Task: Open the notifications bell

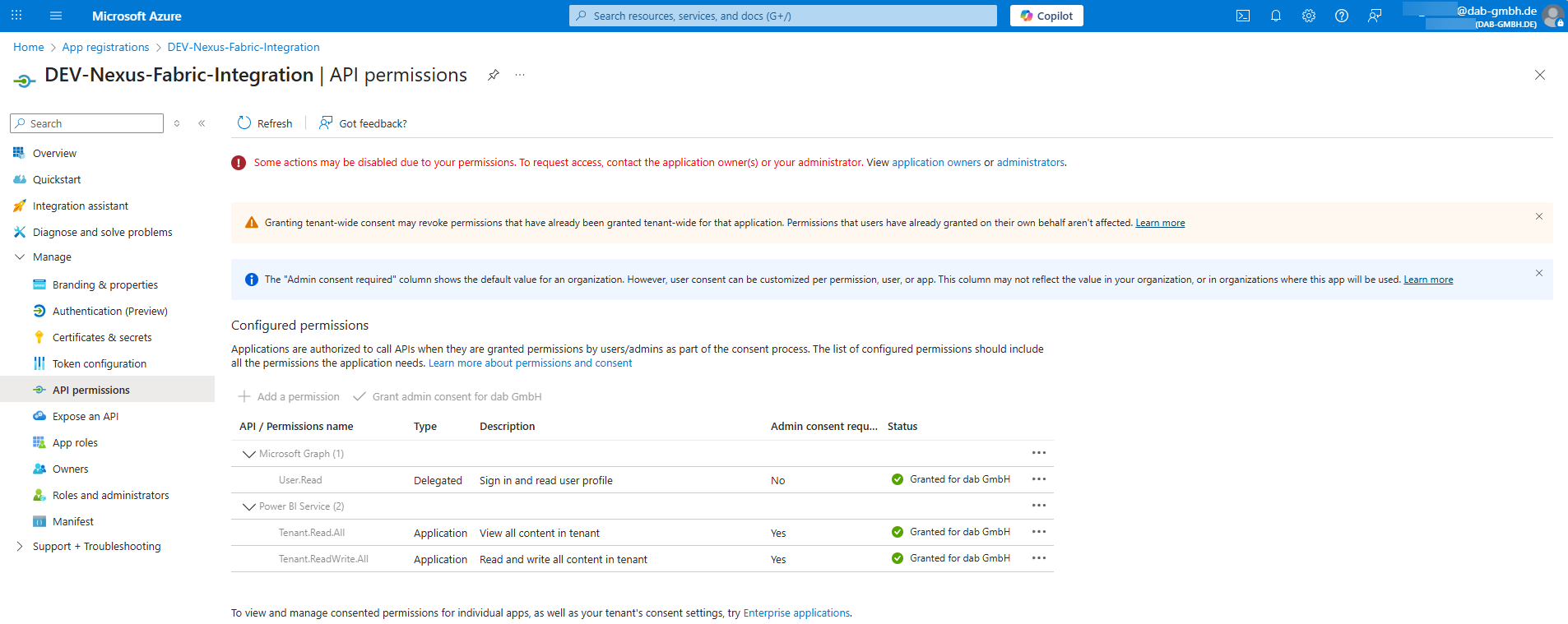Action: click(x=1276, y=16)
